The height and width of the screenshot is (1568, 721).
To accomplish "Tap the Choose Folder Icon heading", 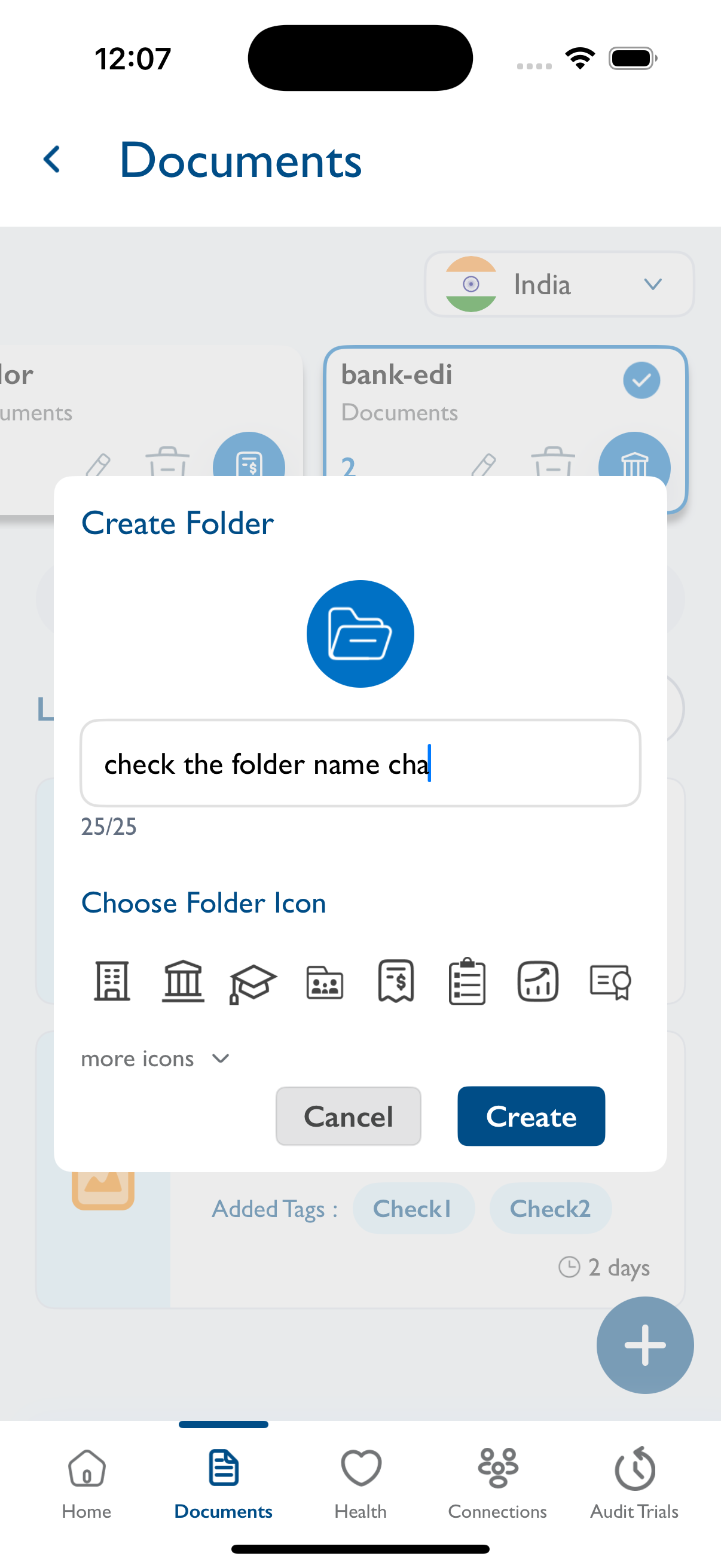I will pyautogui.click(x=204, y=902).
